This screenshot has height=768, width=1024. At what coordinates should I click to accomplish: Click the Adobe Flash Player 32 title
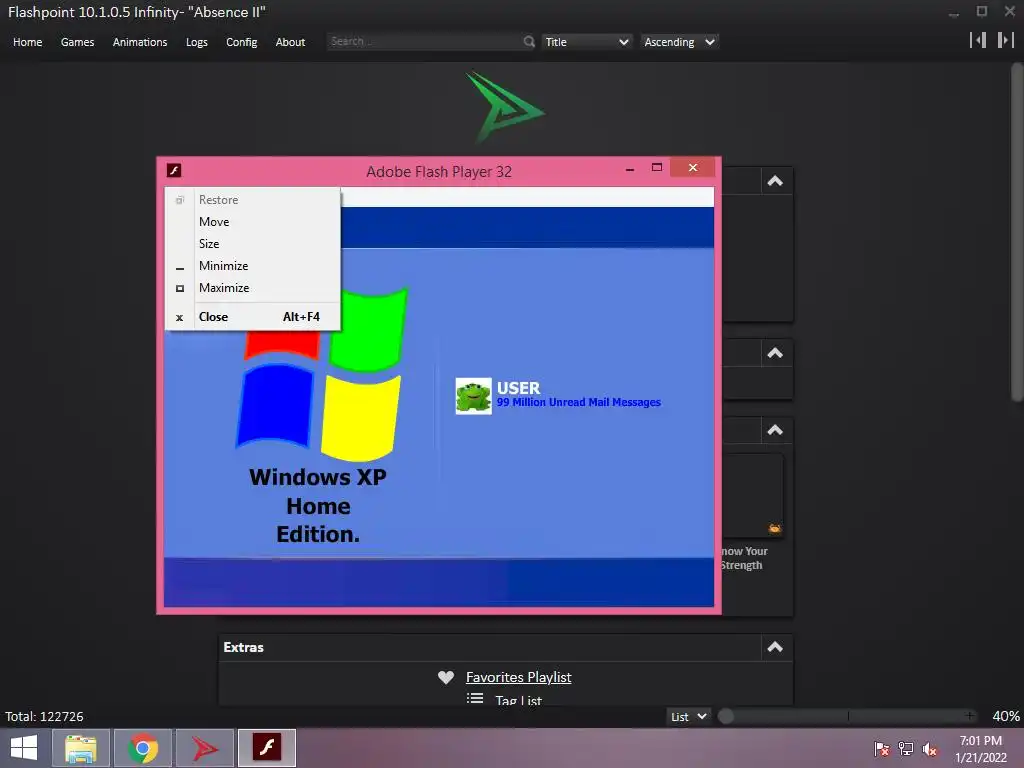439,172
